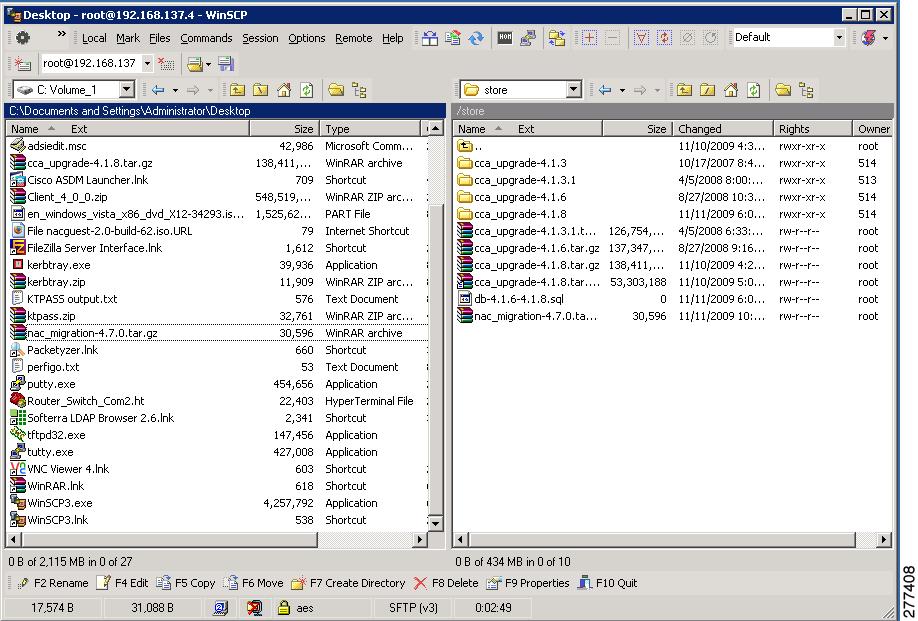
Task: Open Preferences via the gear icon
Action: [23, 38]
